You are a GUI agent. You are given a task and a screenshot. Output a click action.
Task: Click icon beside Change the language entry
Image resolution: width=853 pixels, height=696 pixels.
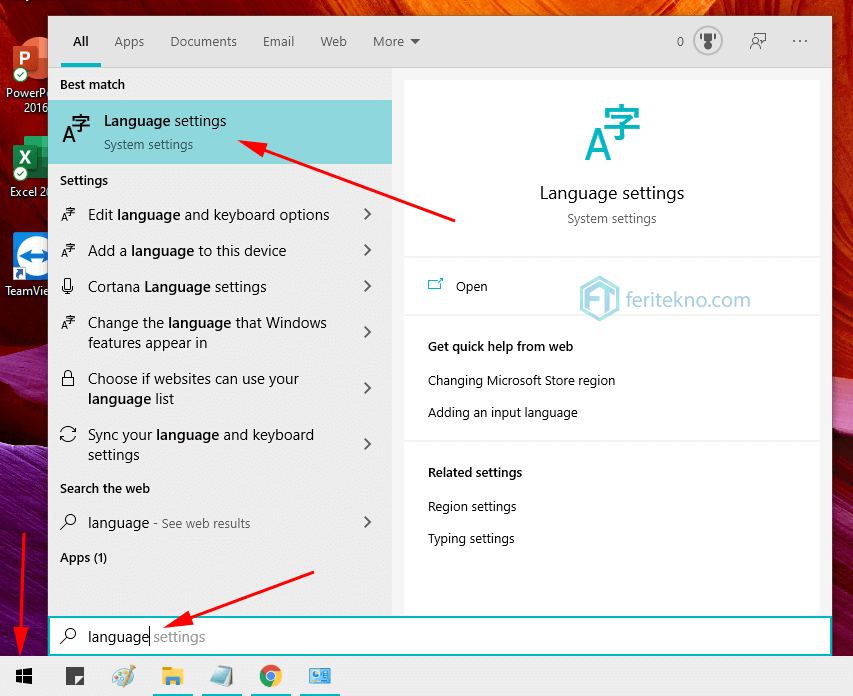pos(68,323)
